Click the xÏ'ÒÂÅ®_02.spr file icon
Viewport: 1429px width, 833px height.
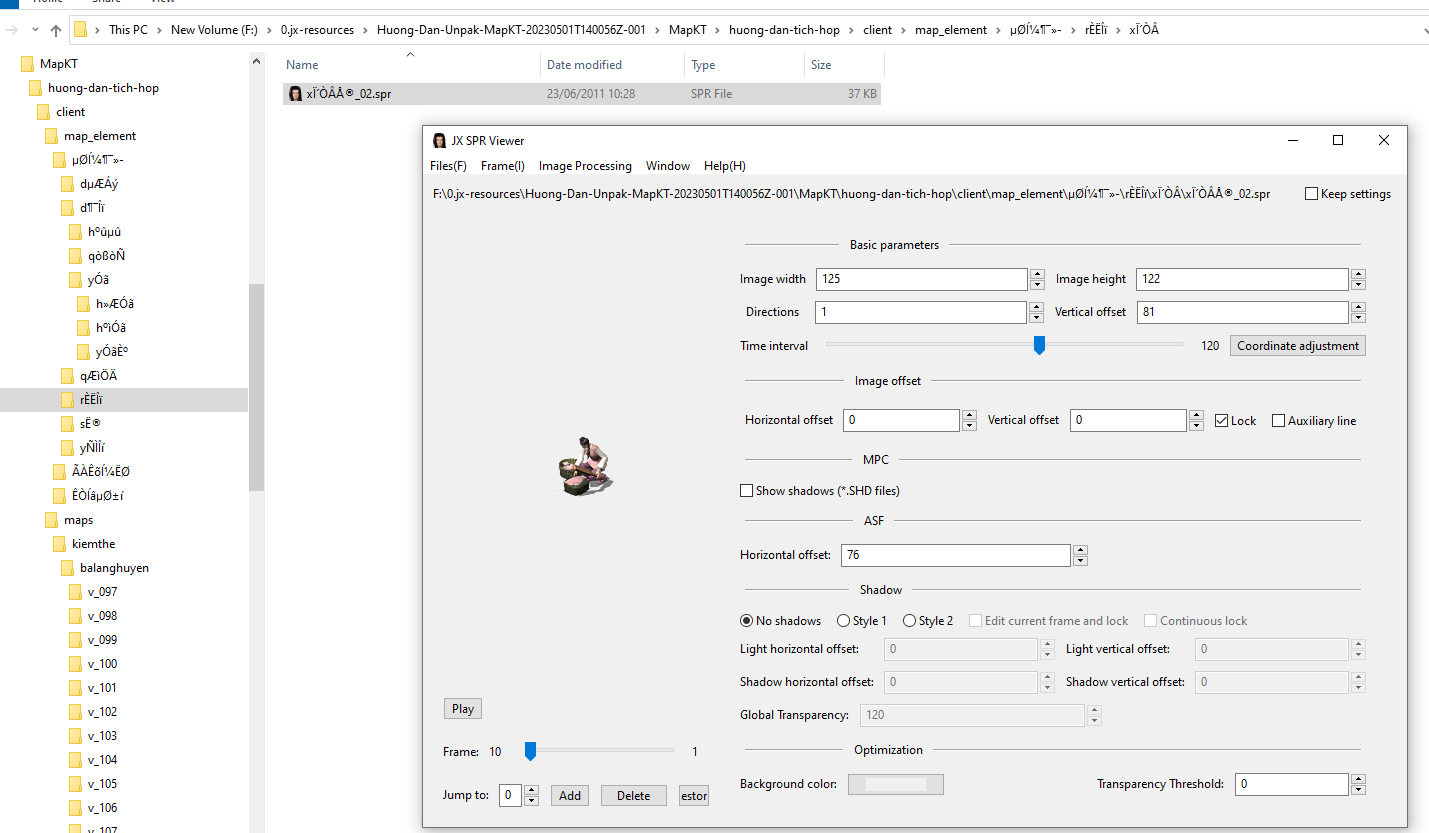(294, 93)
